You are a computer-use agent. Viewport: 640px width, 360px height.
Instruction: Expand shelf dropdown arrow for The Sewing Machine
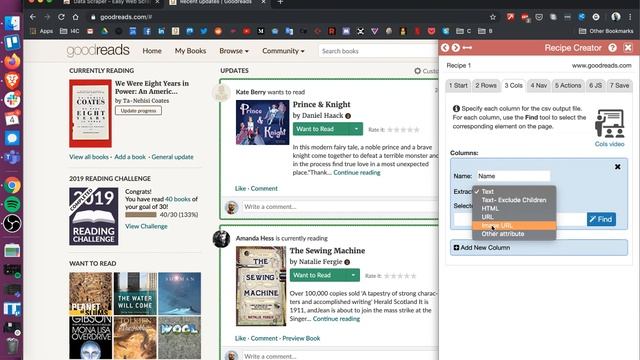coord(353,275)
